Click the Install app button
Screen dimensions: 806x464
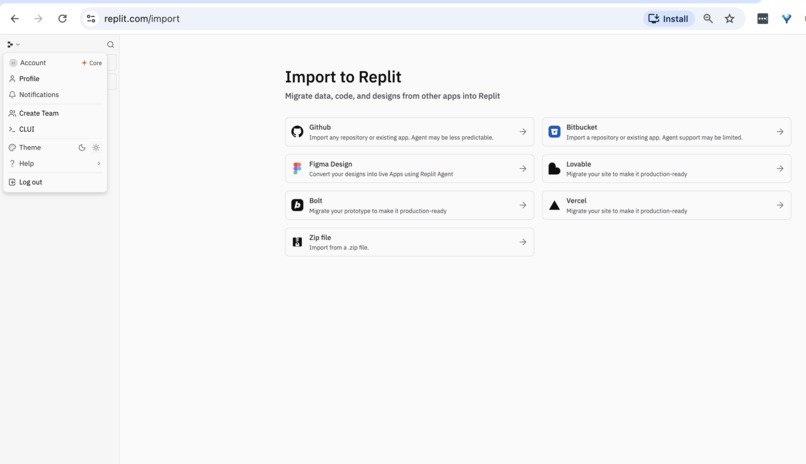pyautogui.click(x=669, y=18)
